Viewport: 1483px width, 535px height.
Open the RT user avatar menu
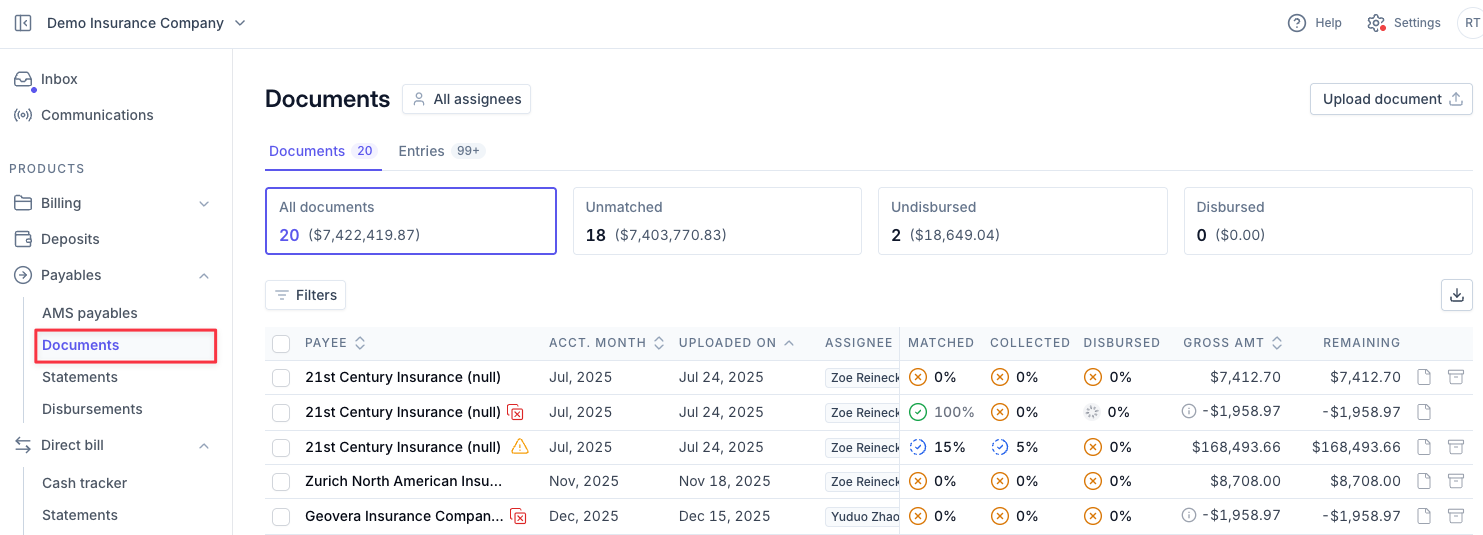(x=1472, y=23)
